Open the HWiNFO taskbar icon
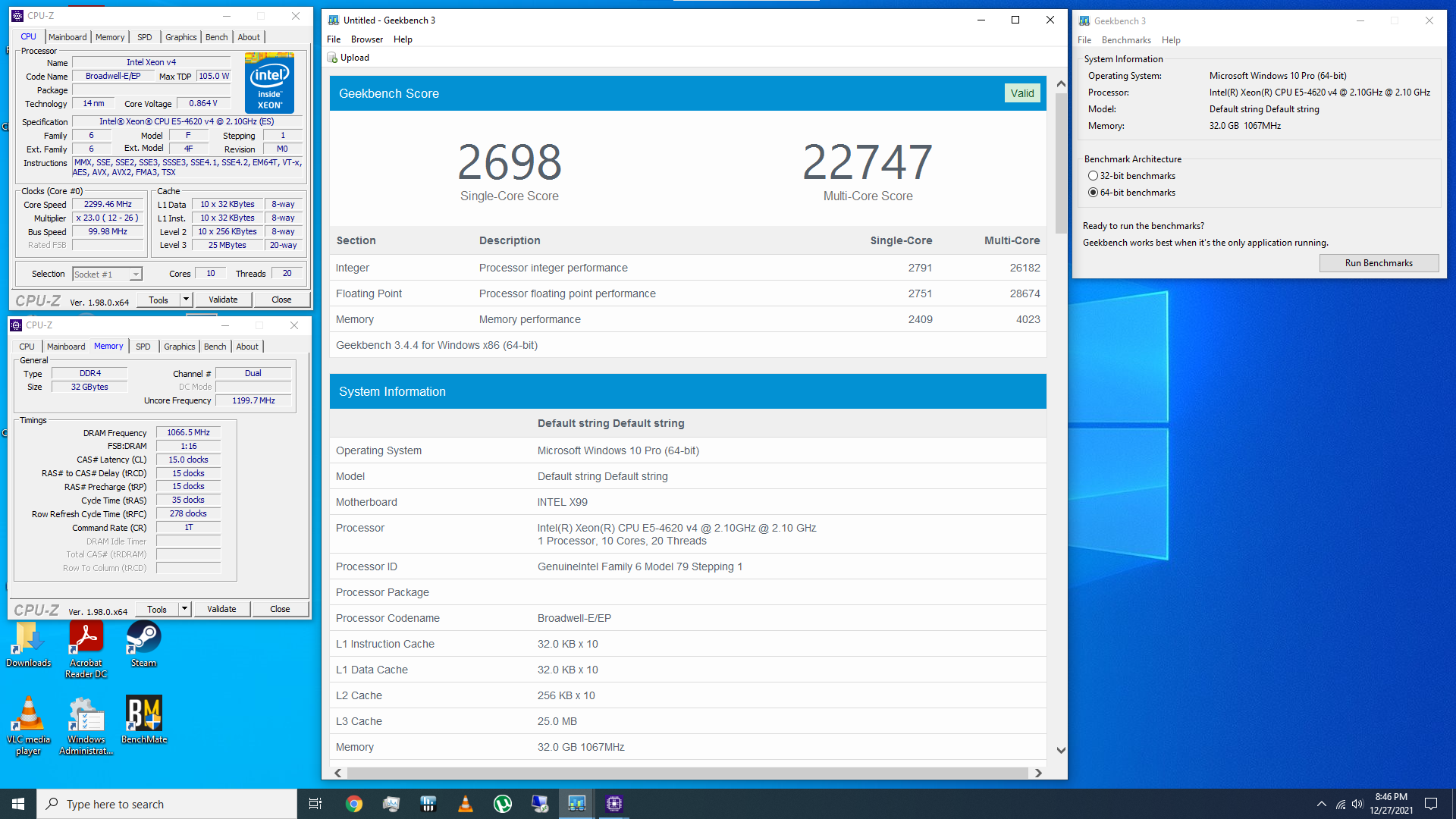This screenshot has width=1456, height=819. tap(428, 804)
